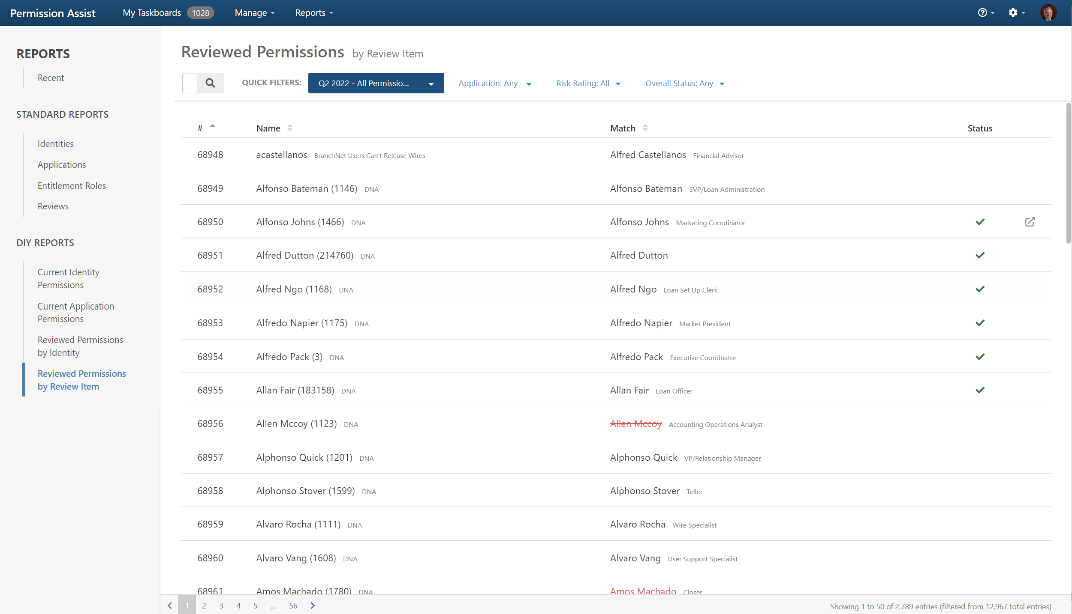The height and width of the screenshot is (614, 1072).
Task: Open the settings gear menu
Action: [1015, 13]
